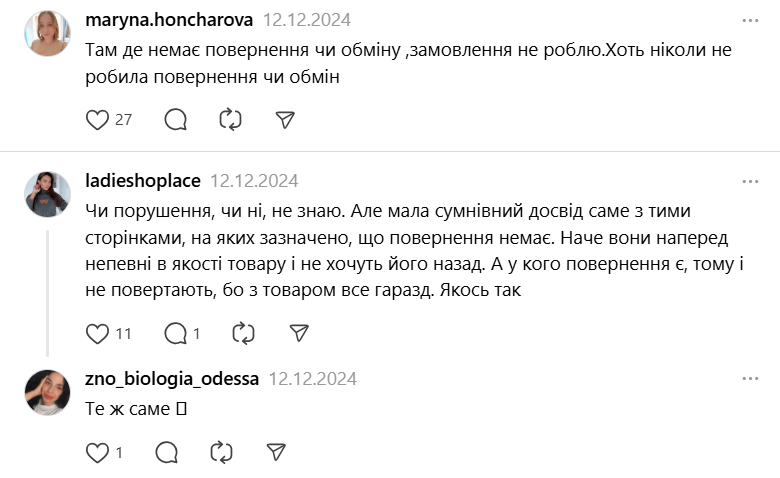The height and width of the screenshot is (478, 780).
Task: Like zno_biologia_odessa's reply
Action: pyautogui.click(x=97, y=453)
